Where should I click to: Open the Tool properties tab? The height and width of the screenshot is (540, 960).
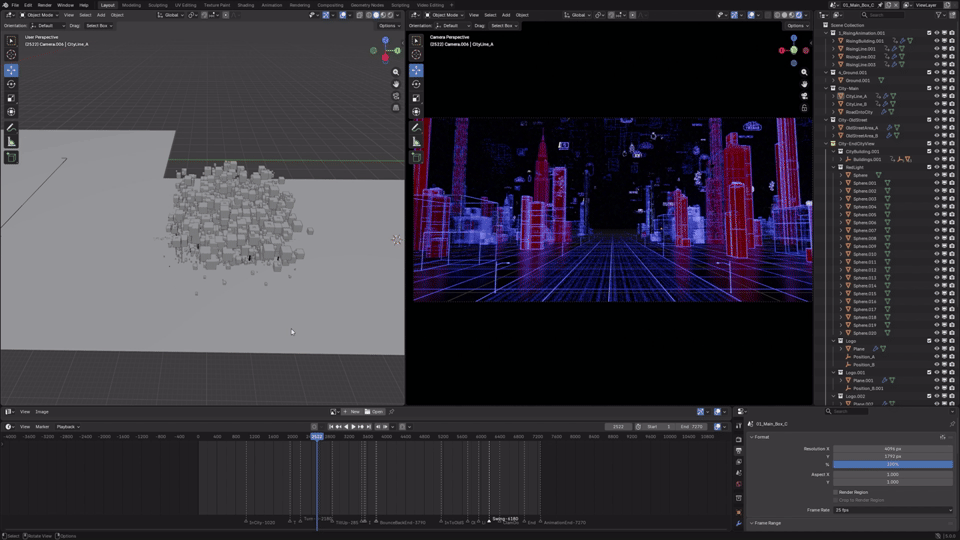point(739,426)
